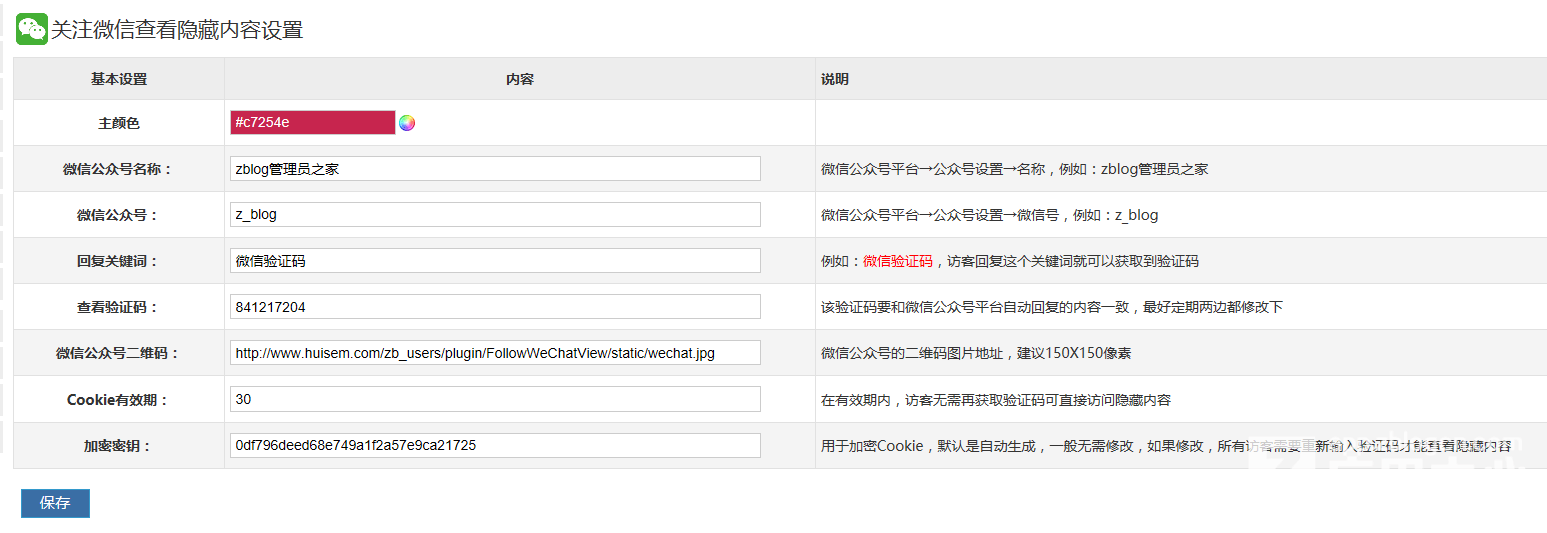Screen dimensions: 1547x533
Task: Click the 说明 column header
Action: (x=835, y=79)
